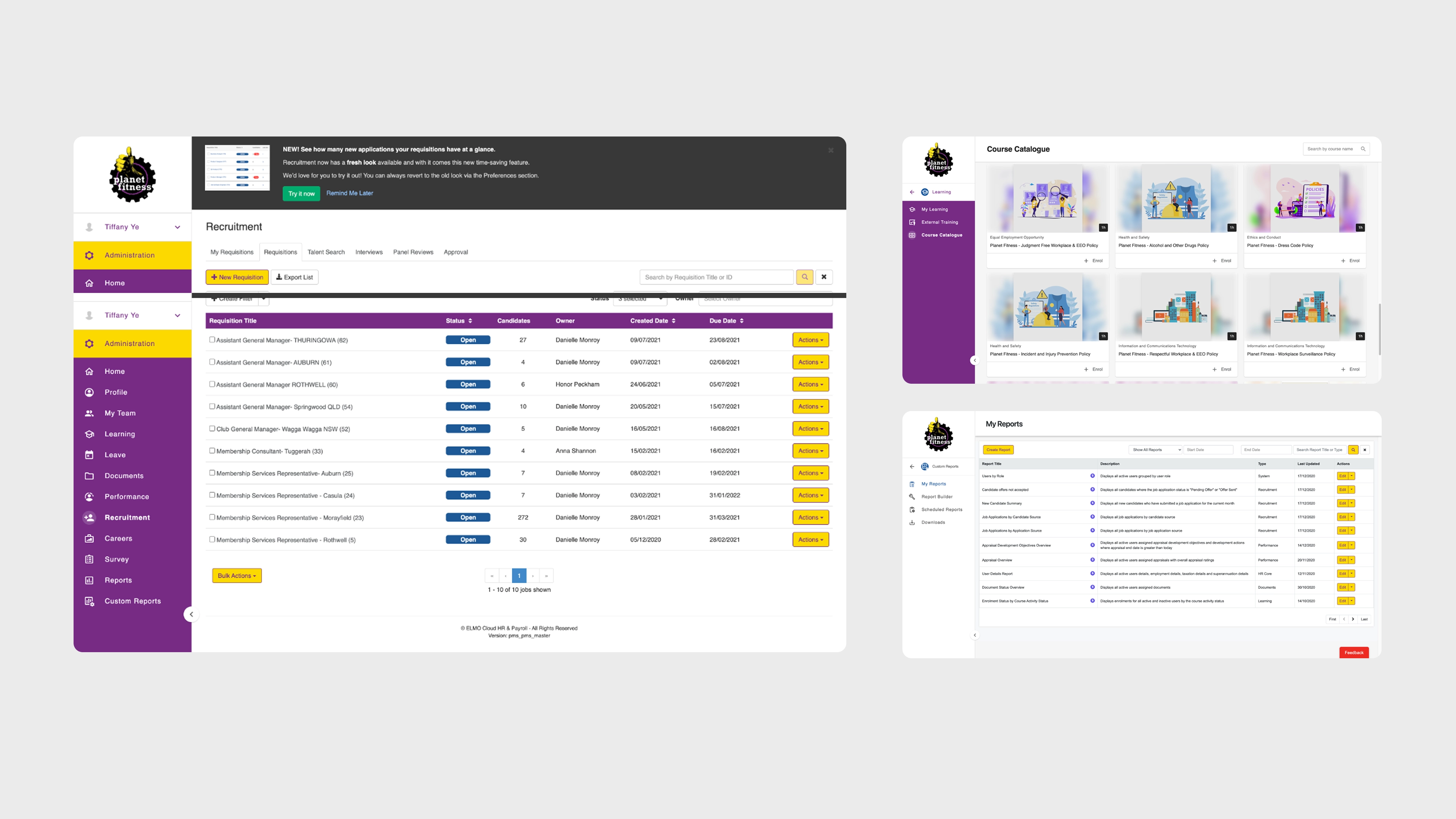
Task: Click the Careers briefcase icon
Action: 89,539
